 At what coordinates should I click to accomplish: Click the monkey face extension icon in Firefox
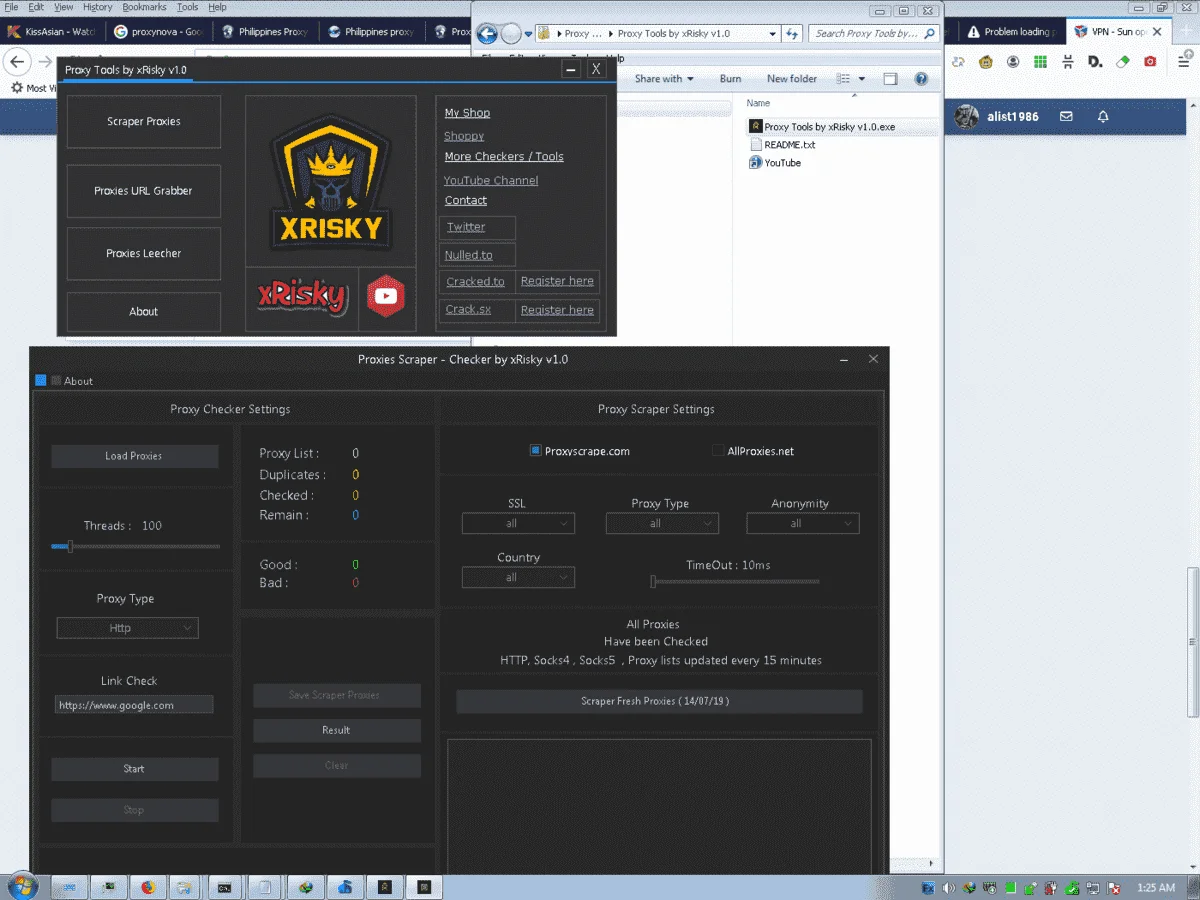(985, 62)
